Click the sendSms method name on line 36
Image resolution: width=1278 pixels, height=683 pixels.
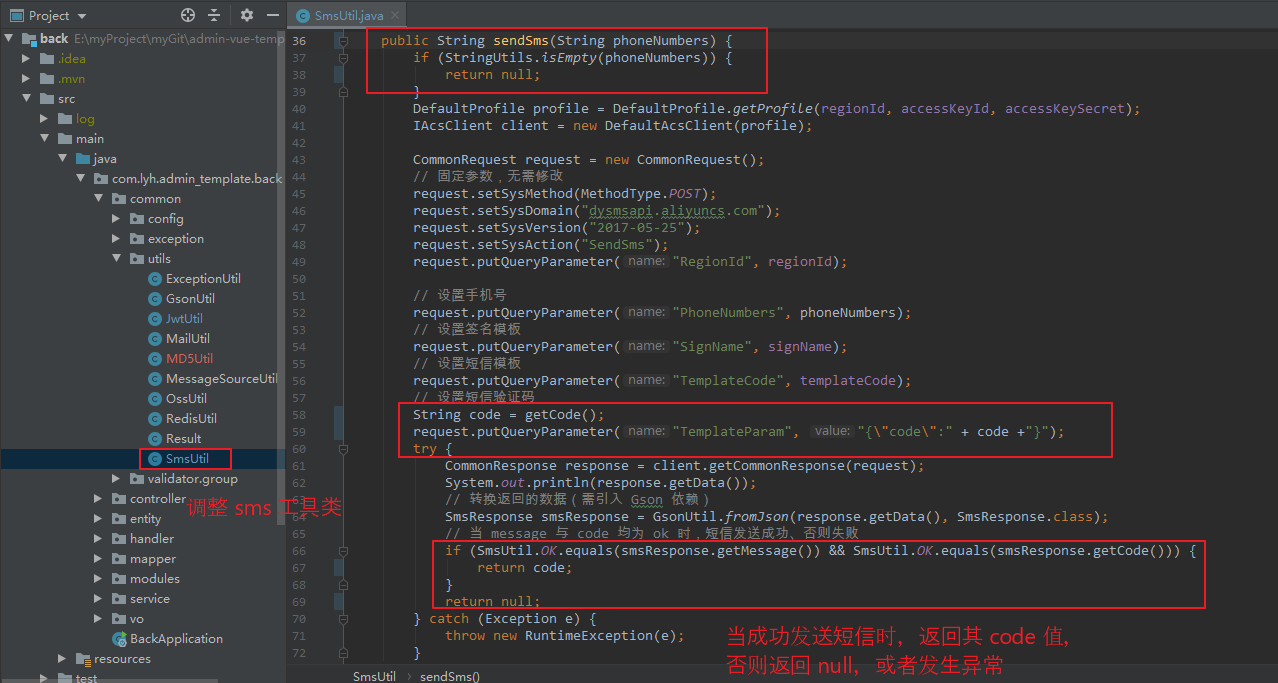point(521,41)
